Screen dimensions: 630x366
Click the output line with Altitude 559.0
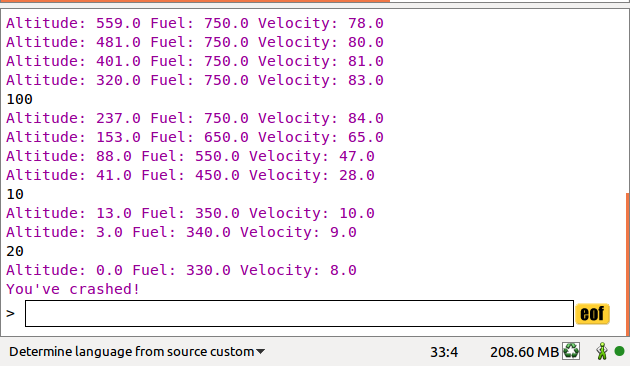(x=195, y=23)
